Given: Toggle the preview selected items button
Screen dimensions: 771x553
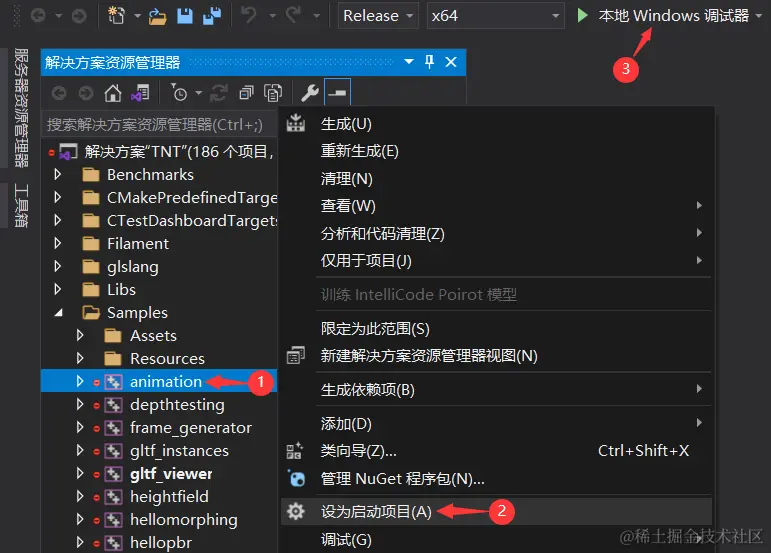Looking at the screenshot, I should tap(337, 92).
